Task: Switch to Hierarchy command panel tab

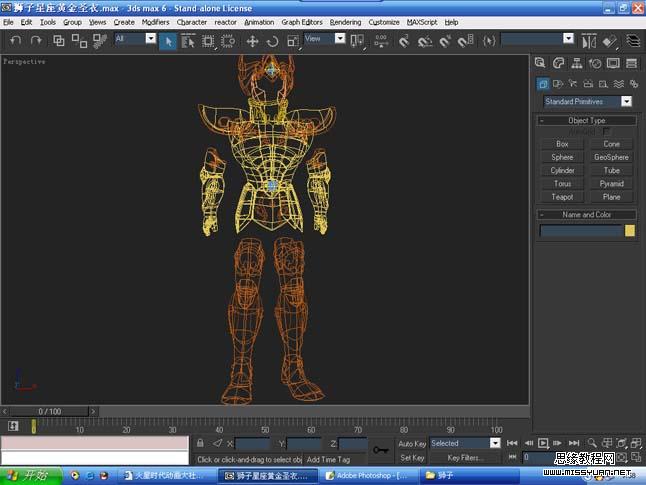Action: [x=577, y=63]
